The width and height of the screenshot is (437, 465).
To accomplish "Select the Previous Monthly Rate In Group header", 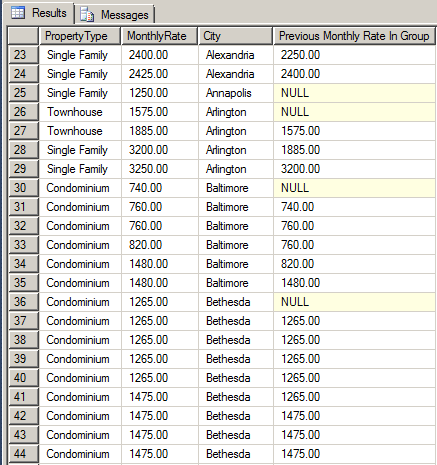I will click(354, 36).
